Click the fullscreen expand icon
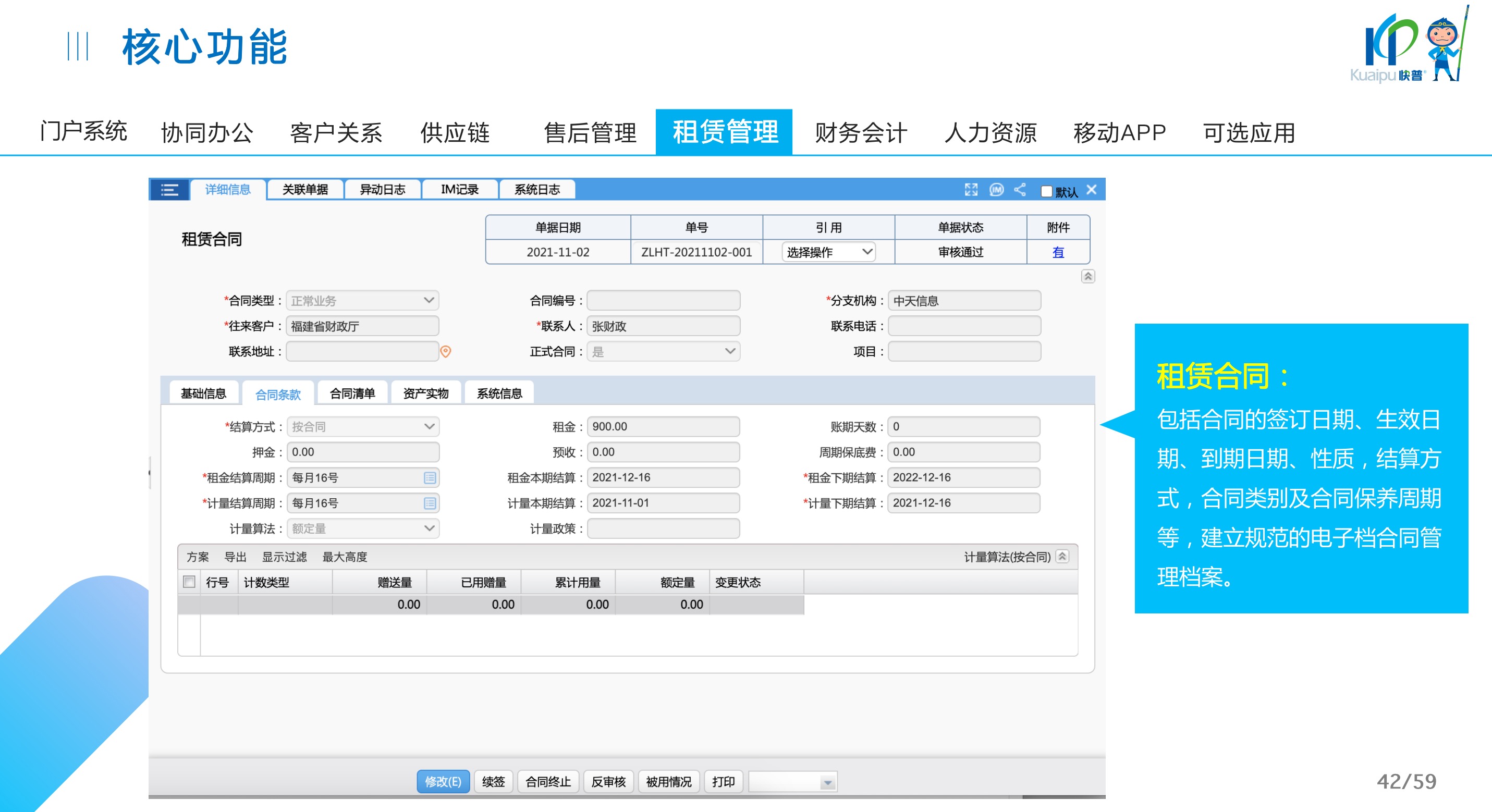The height and width of the screenshot is (812, 1492). coord(971,190)
